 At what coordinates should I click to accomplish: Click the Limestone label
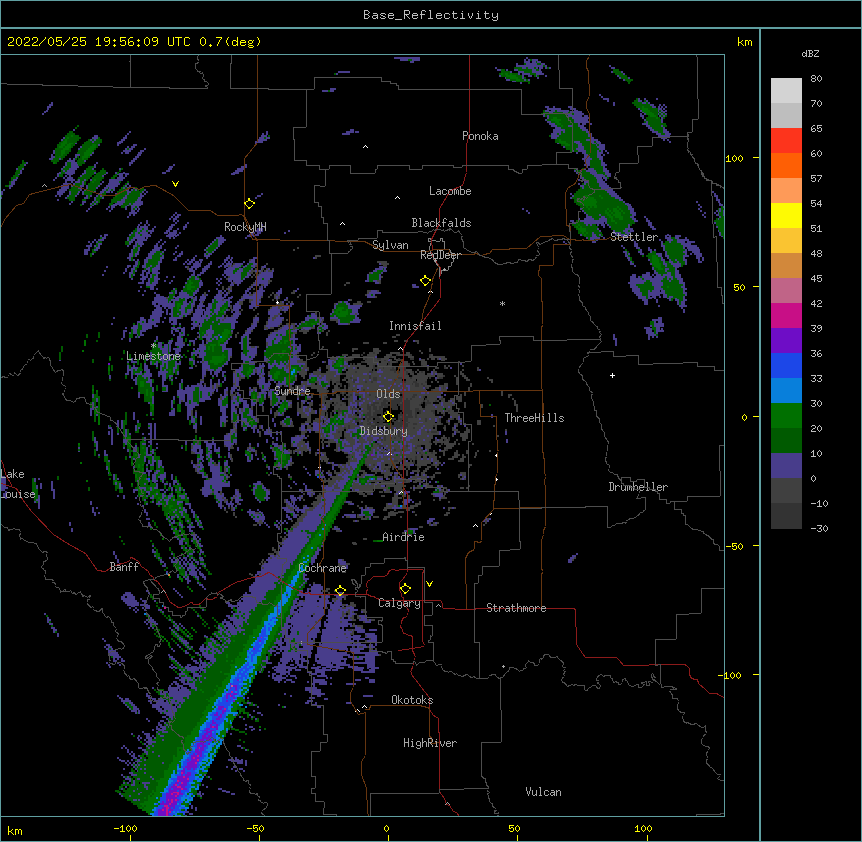[153, 356]
